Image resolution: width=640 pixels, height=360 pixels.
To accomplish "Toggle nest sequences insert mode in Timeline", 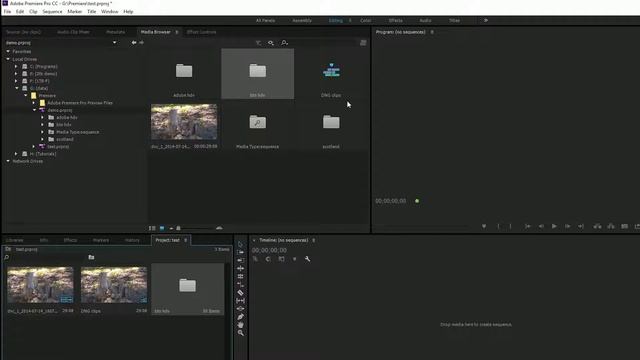I will pos(255,259).
